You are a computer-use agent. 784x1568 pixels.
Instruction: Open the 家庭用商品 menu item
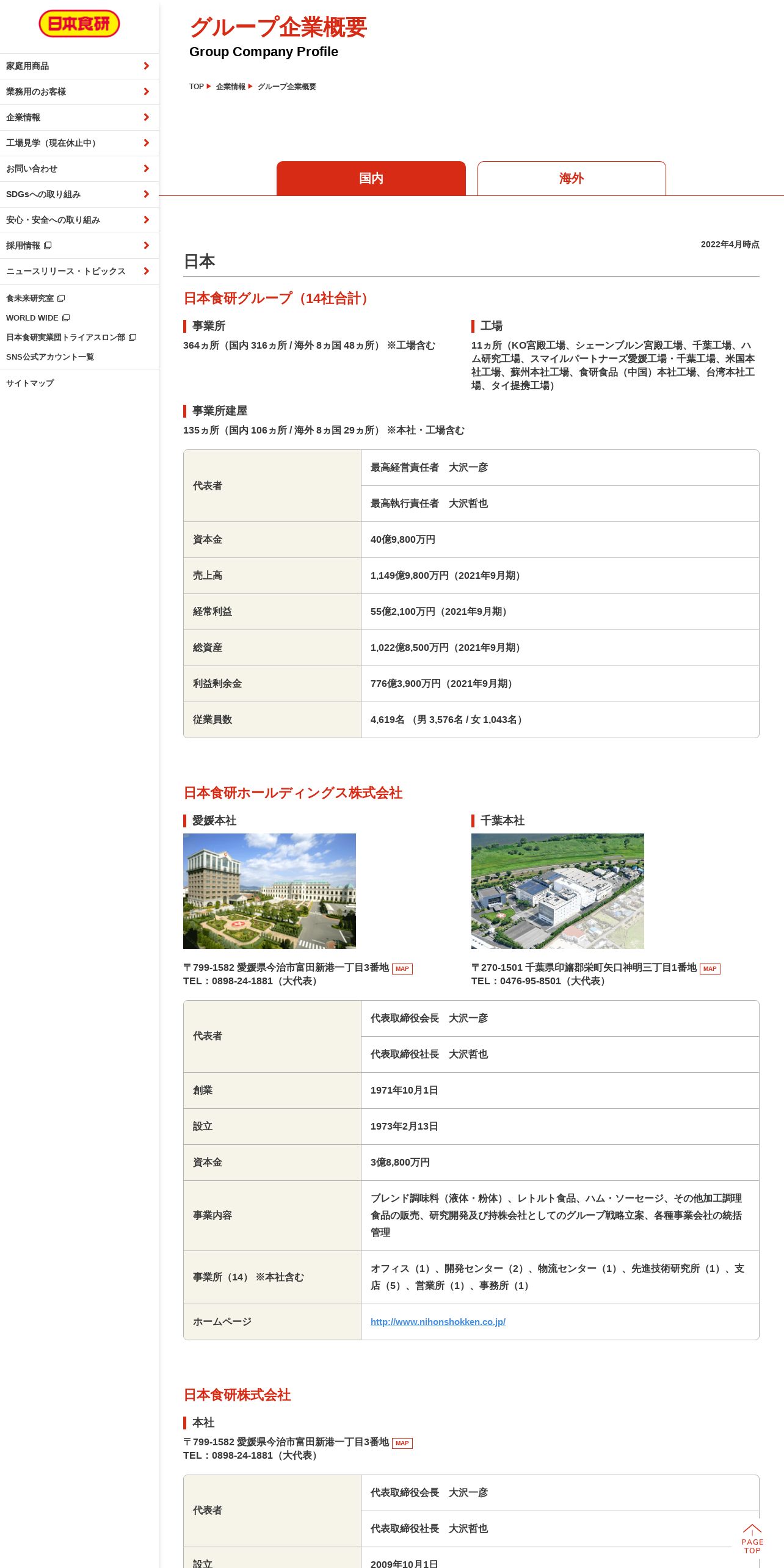(79, 66)
